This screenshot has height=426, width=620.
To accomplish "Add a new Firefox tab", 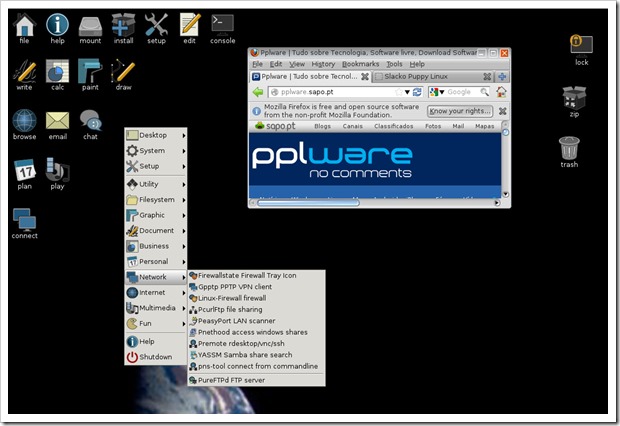I will point(502,76).
